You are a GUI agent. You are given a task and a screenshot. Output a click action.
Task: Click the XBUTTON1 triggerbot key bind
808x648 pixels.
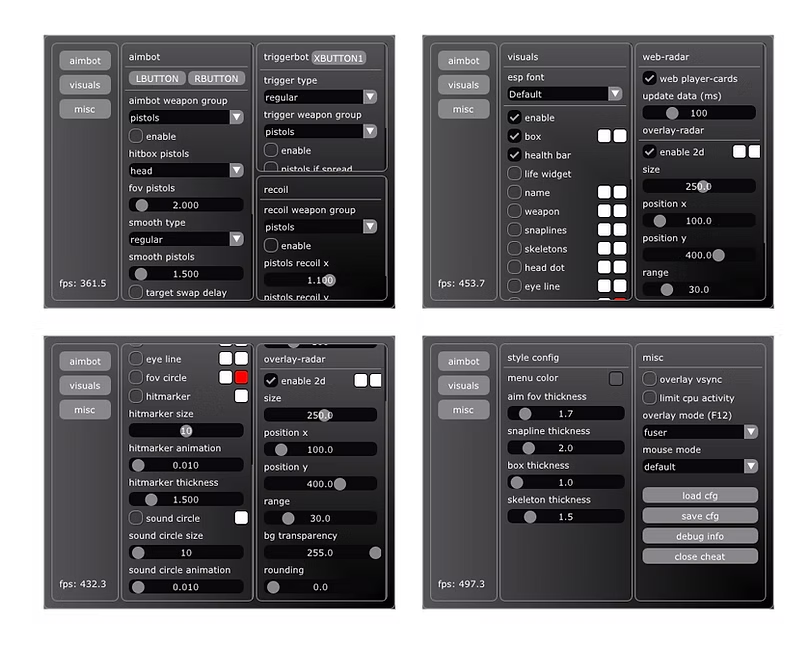click(339, 58)
